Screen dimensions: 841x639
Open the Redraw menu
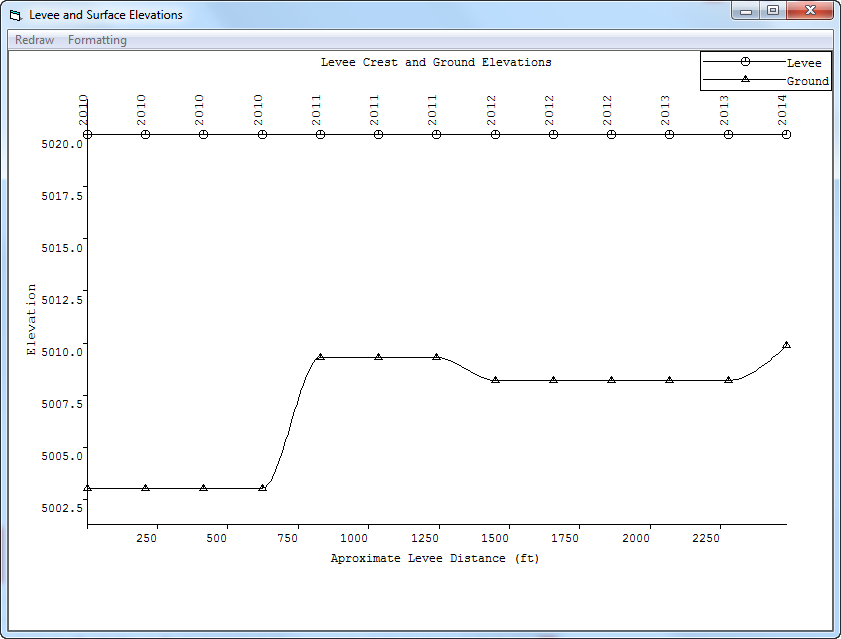tap(34, 40)
